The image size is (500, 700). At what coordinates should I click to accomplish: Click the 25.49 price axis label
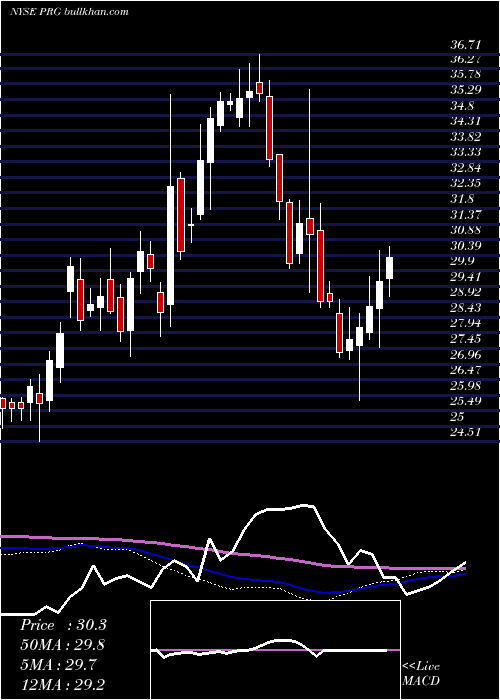click(x=466, y=401)
